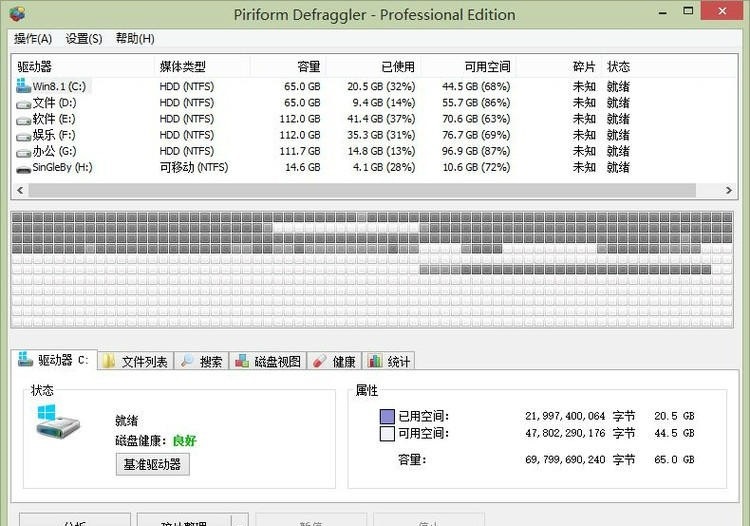Viewport: 750px width, 526px height.
Task: Open the 帮助(H) menu
Action: pos(135,39)
